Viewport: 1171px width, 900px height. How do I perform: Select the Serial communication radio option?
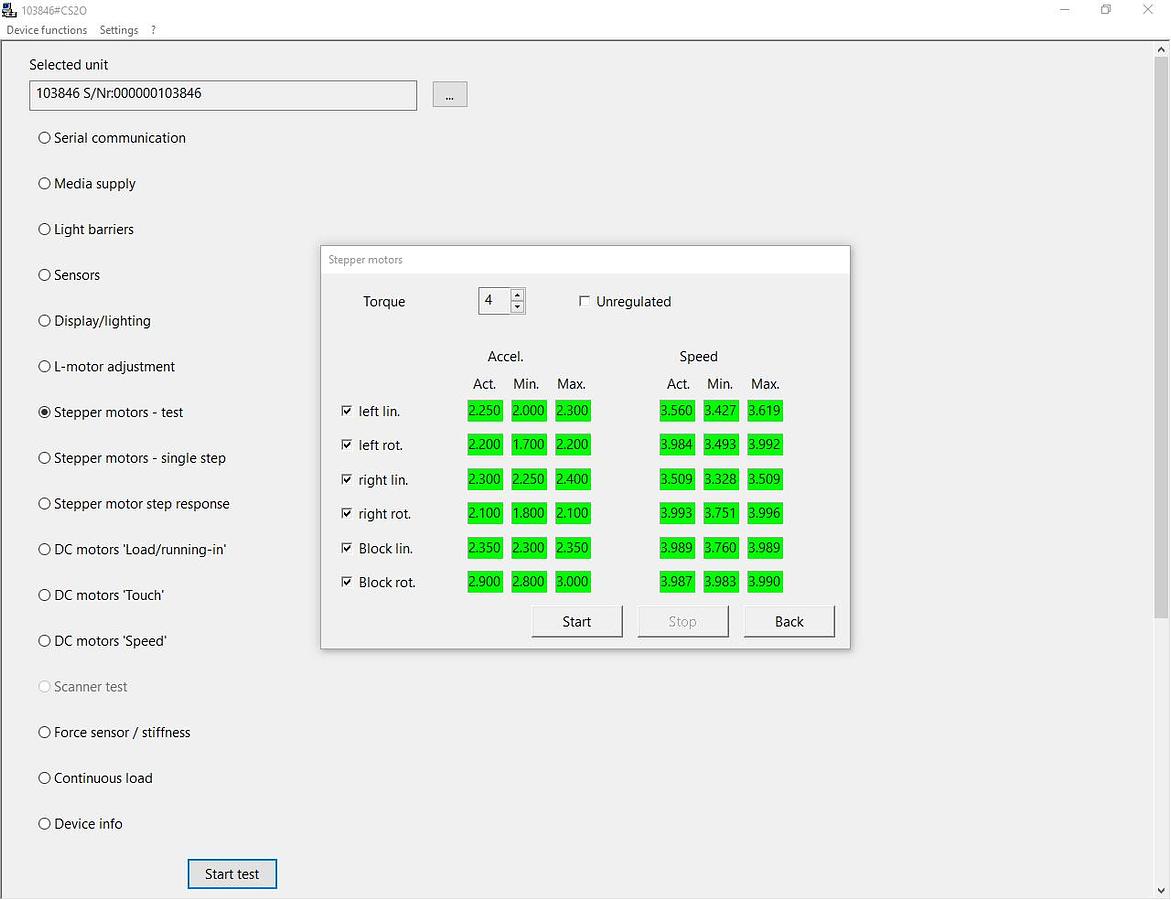click(x=45, y=138)
